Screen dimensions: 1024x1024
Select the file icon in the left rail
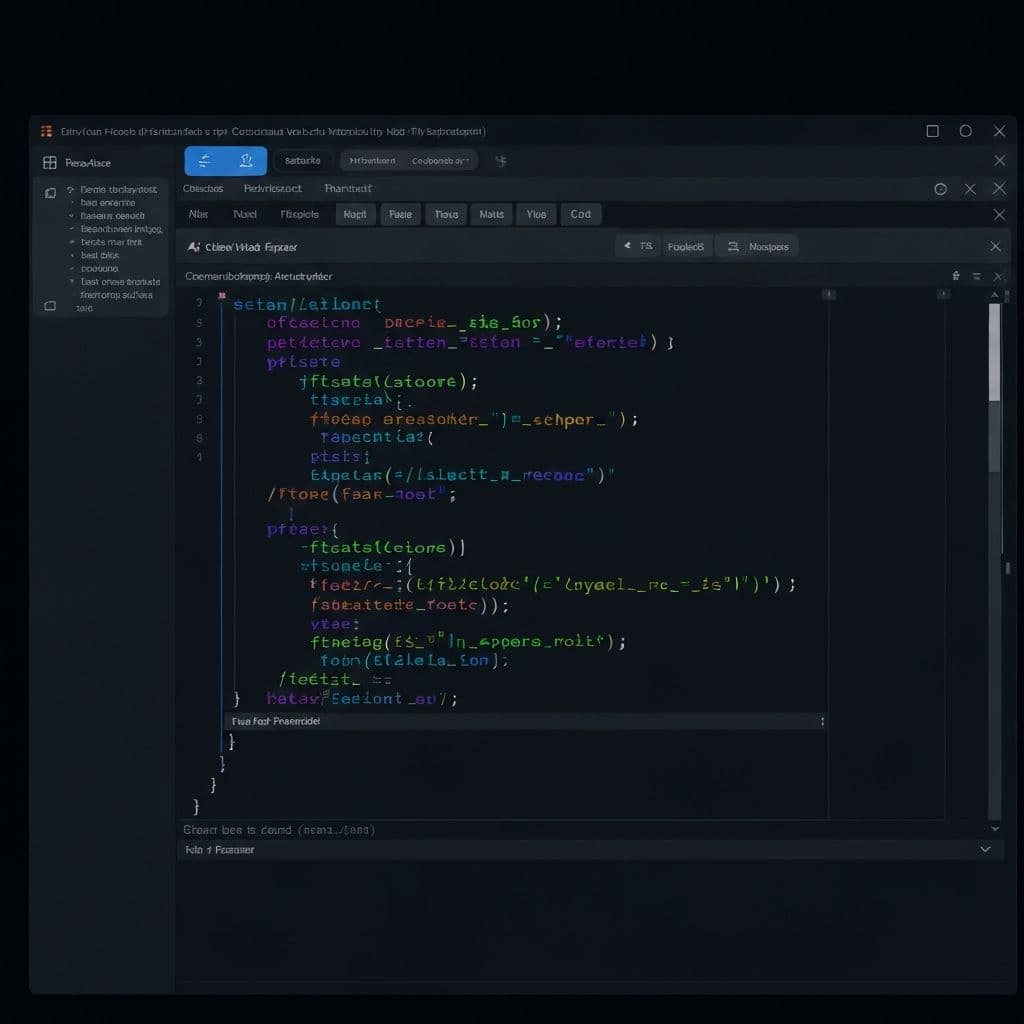[x=48, y=193]
